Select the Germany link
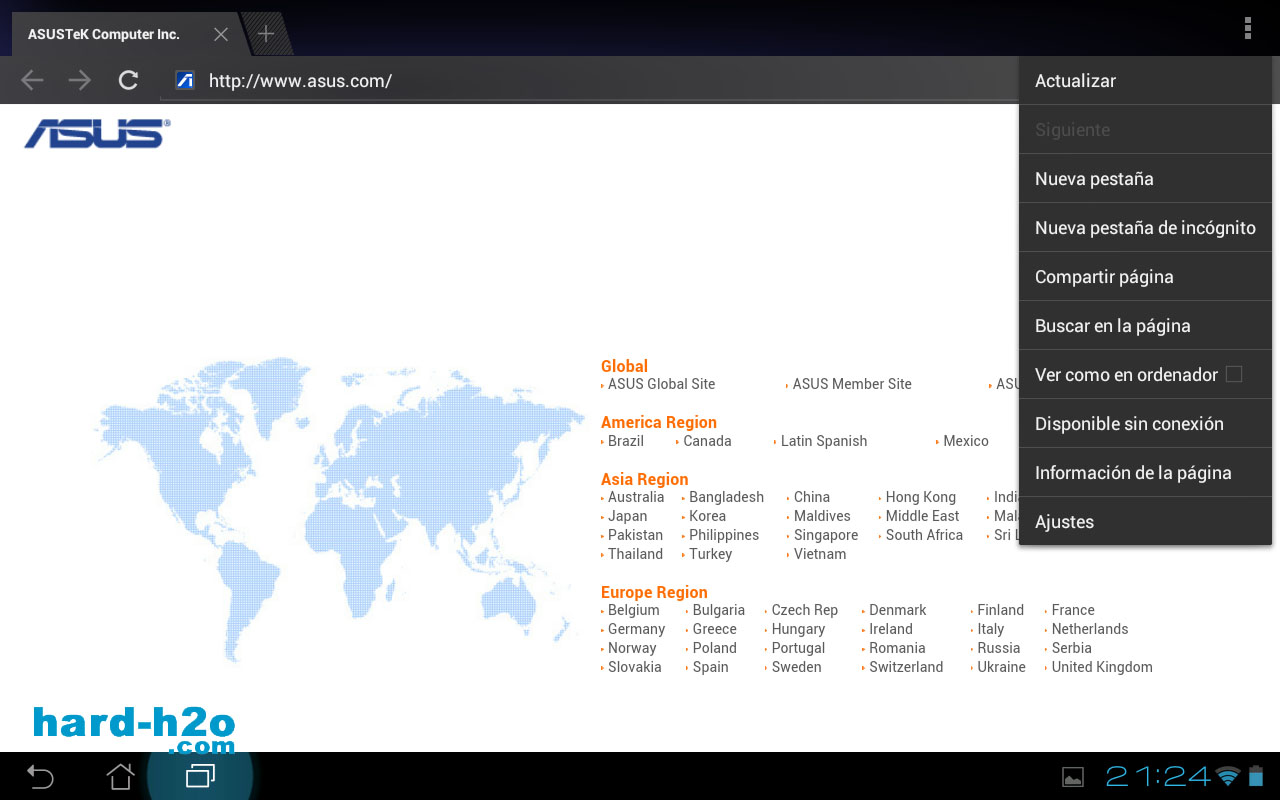The image size is (1280, 800). click(636, 629)
